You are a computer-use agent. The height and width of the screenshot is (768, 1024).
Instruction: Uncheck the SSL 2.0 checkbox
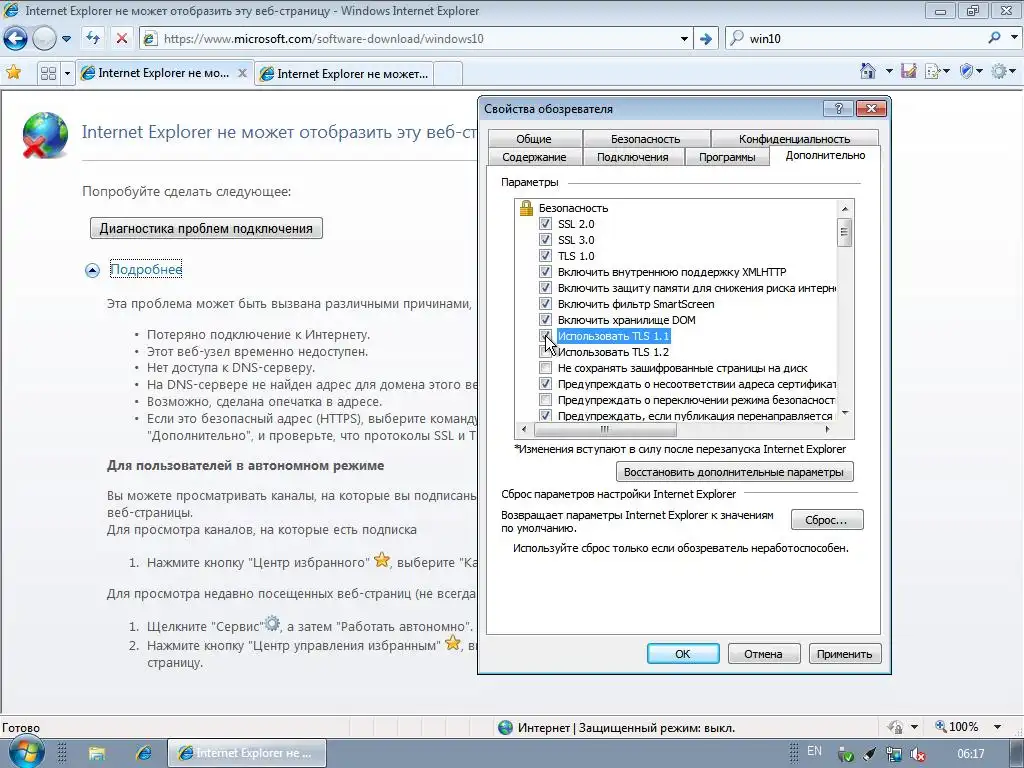(545, 223)
